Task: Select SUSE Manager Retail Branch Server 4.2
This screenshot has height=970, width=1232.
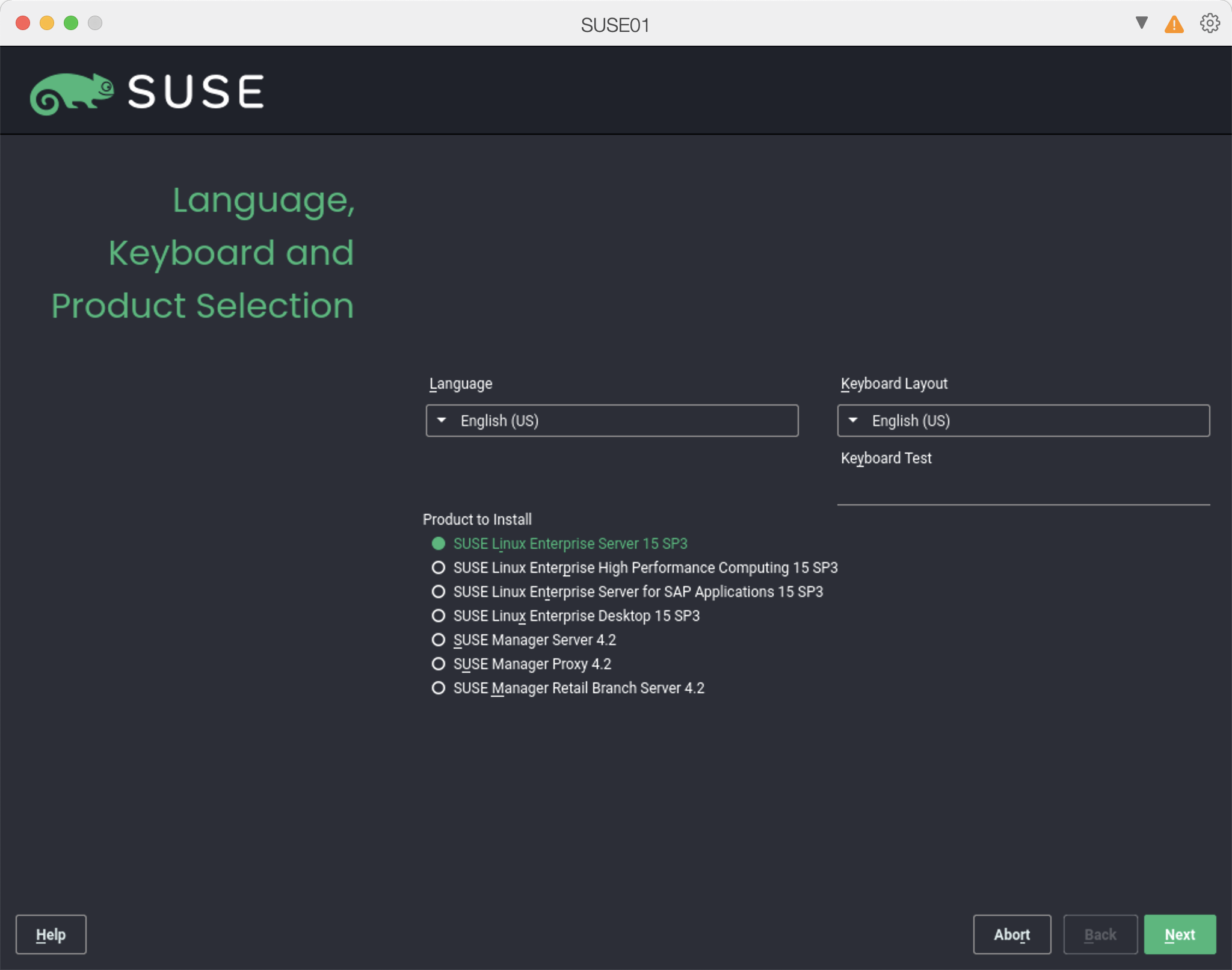Action: coord(439,688)
